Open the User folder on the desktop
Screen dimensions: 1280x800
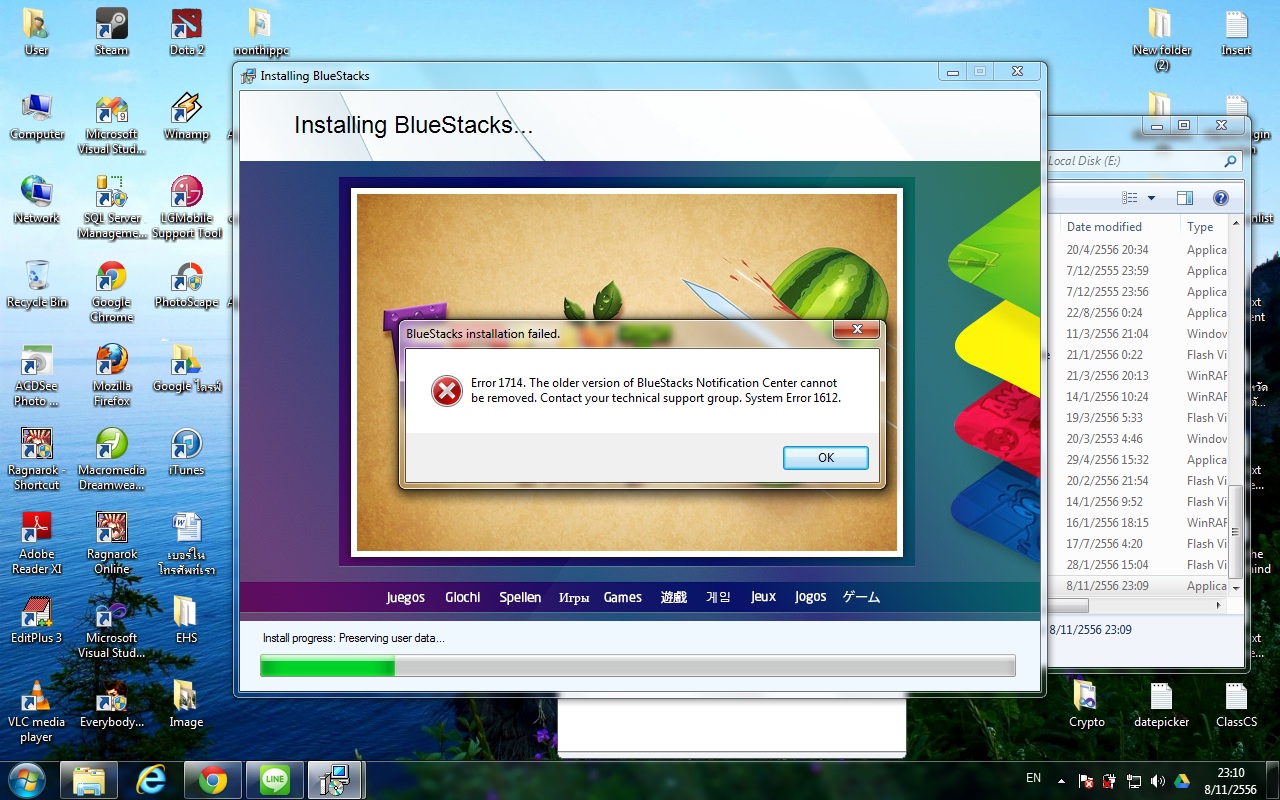[x=36, y=32]
